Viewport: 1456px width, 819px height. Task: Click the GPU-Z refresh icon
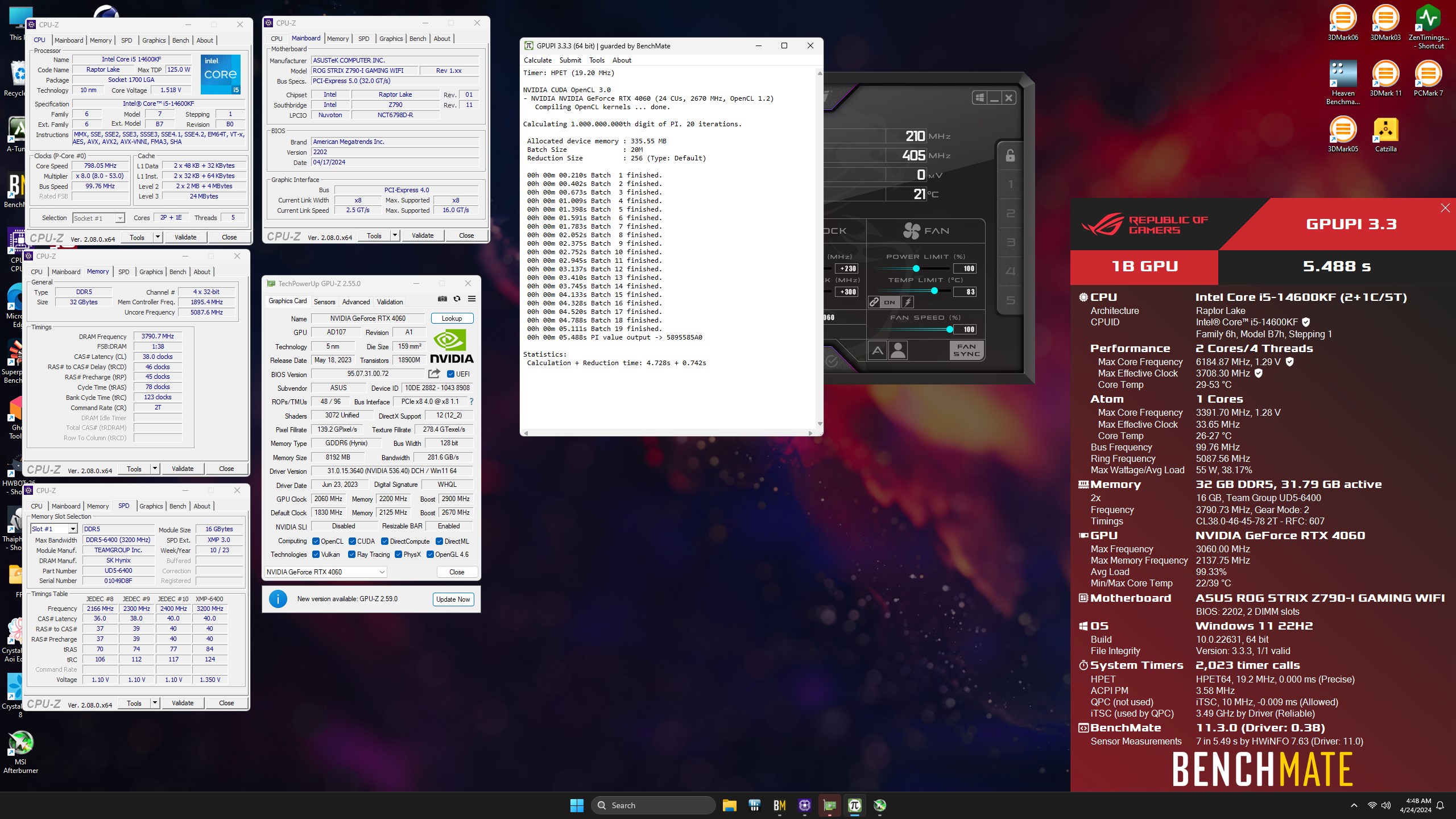pos(457,299)
